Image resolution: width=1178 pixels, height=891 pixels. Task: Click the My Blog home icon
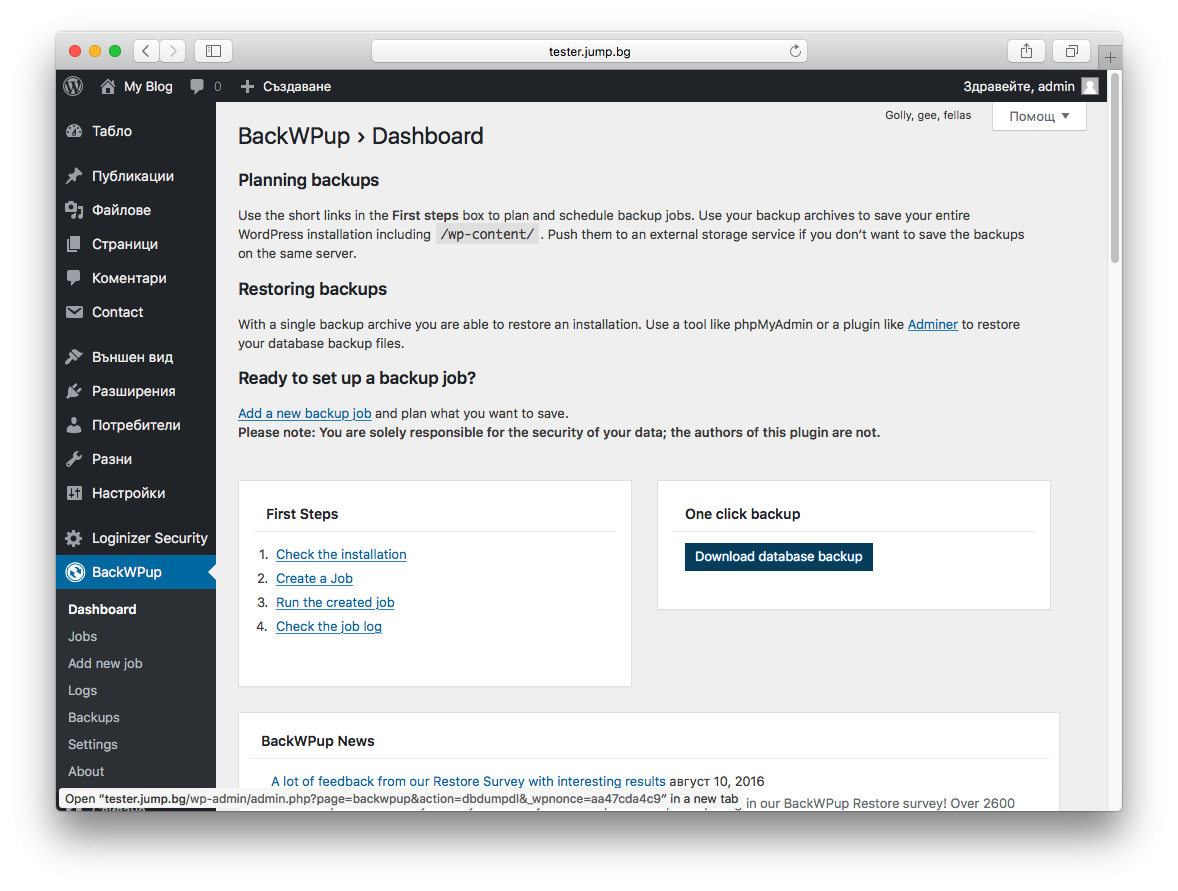click(108, 87)
